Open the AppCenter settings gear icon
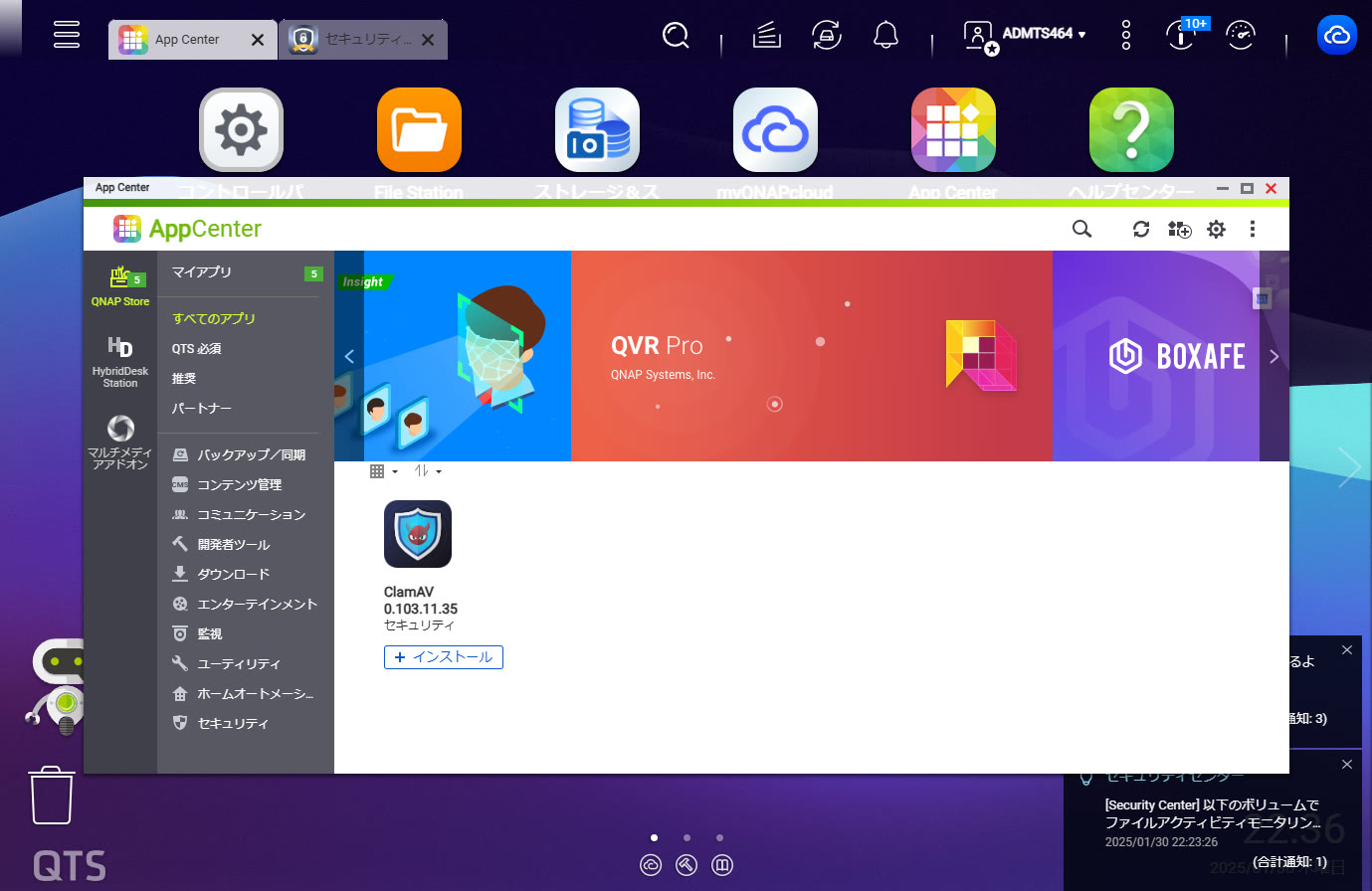Image resolution: width=1372 pixels, height=891 pixels. pos(1216,230)
